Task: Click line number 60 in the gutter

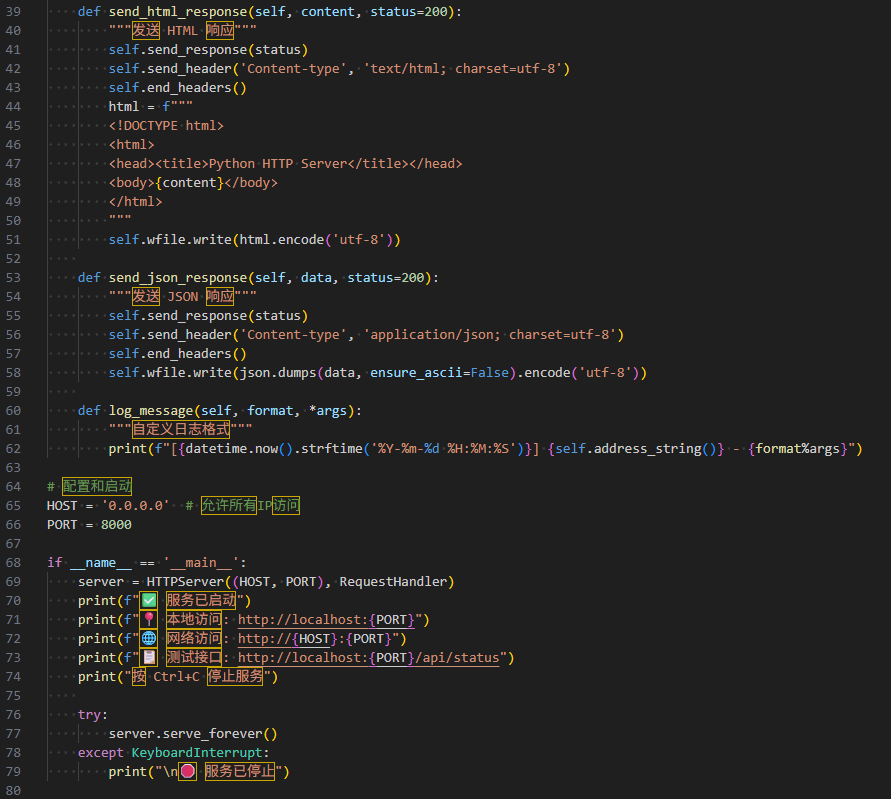Action: [x=13, y=410]
